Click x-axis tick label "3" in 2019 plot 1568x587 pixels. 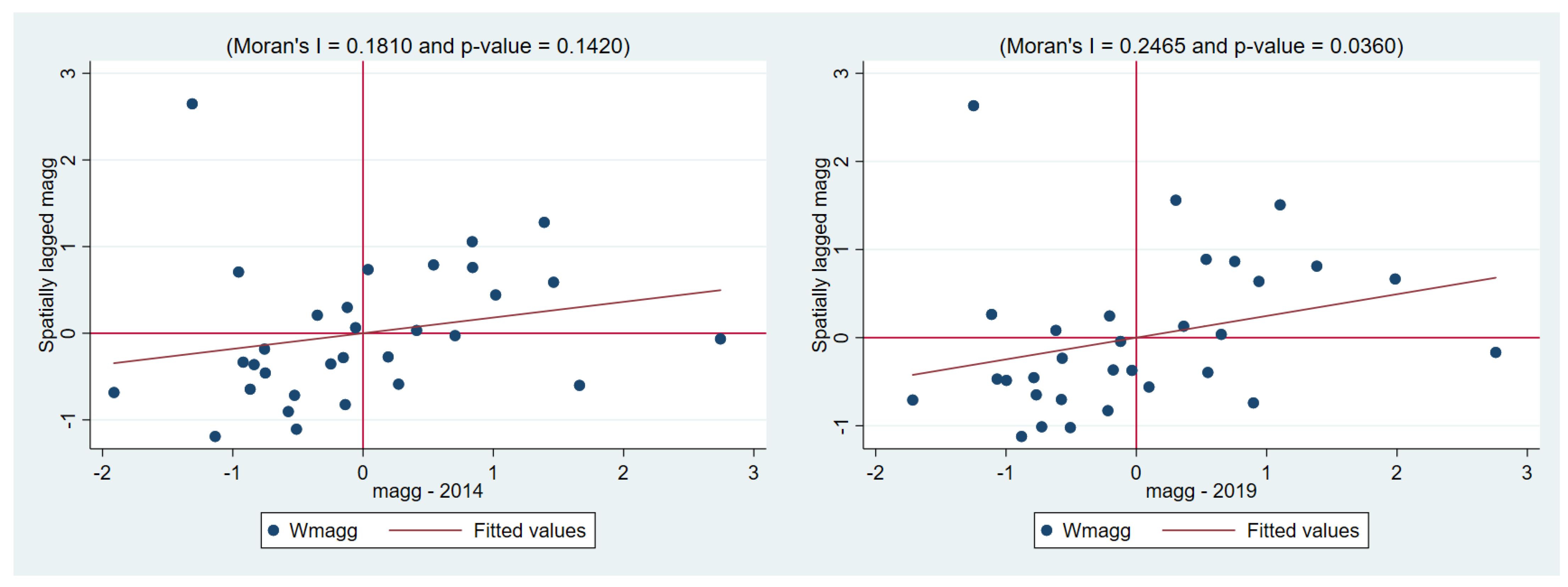1527,473
